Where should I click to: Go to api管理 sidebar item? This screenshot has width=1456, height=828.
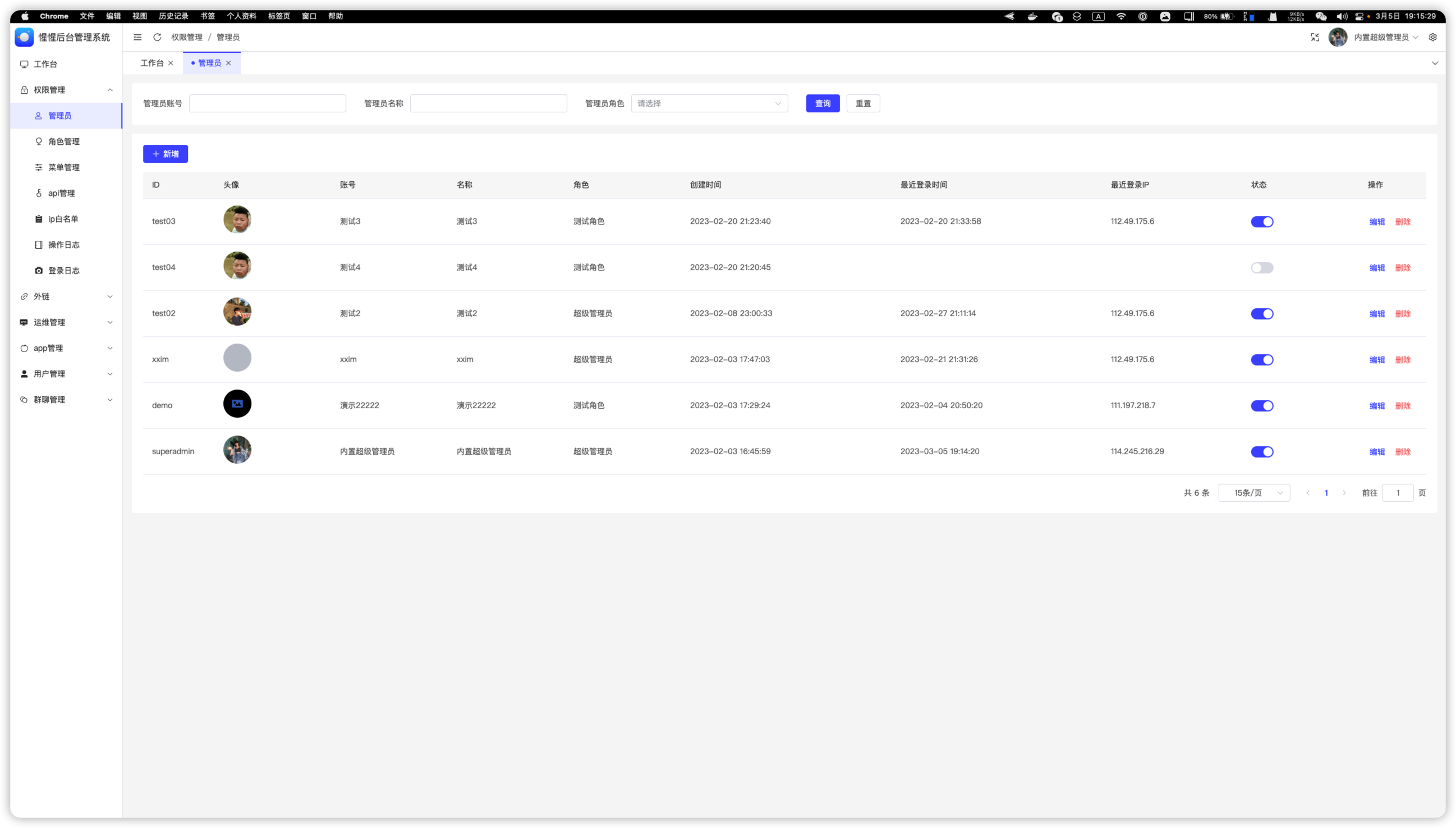[x=61, y=193]
